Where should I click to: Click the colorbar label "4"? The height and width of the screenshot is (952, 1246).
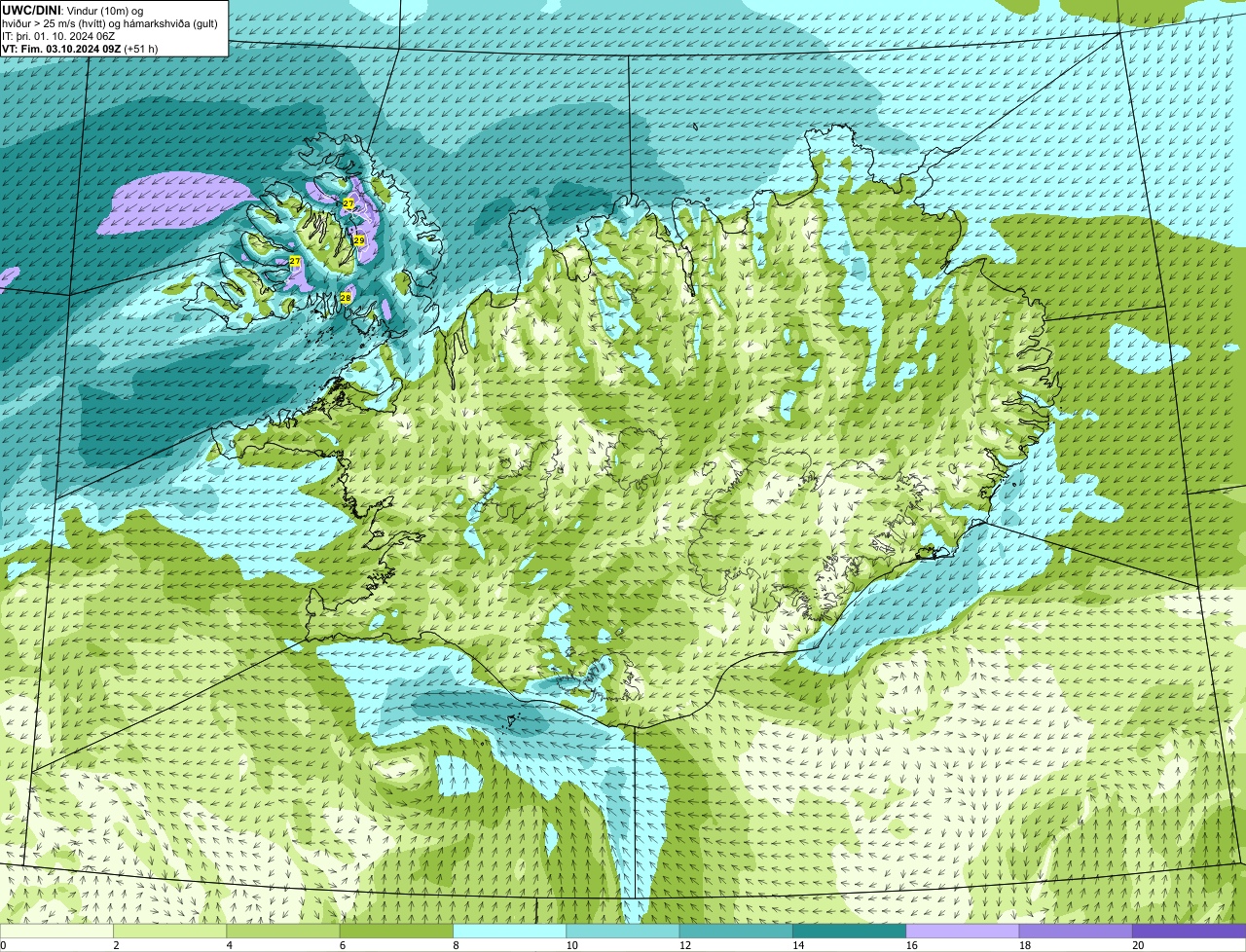[x=229, y=945]
